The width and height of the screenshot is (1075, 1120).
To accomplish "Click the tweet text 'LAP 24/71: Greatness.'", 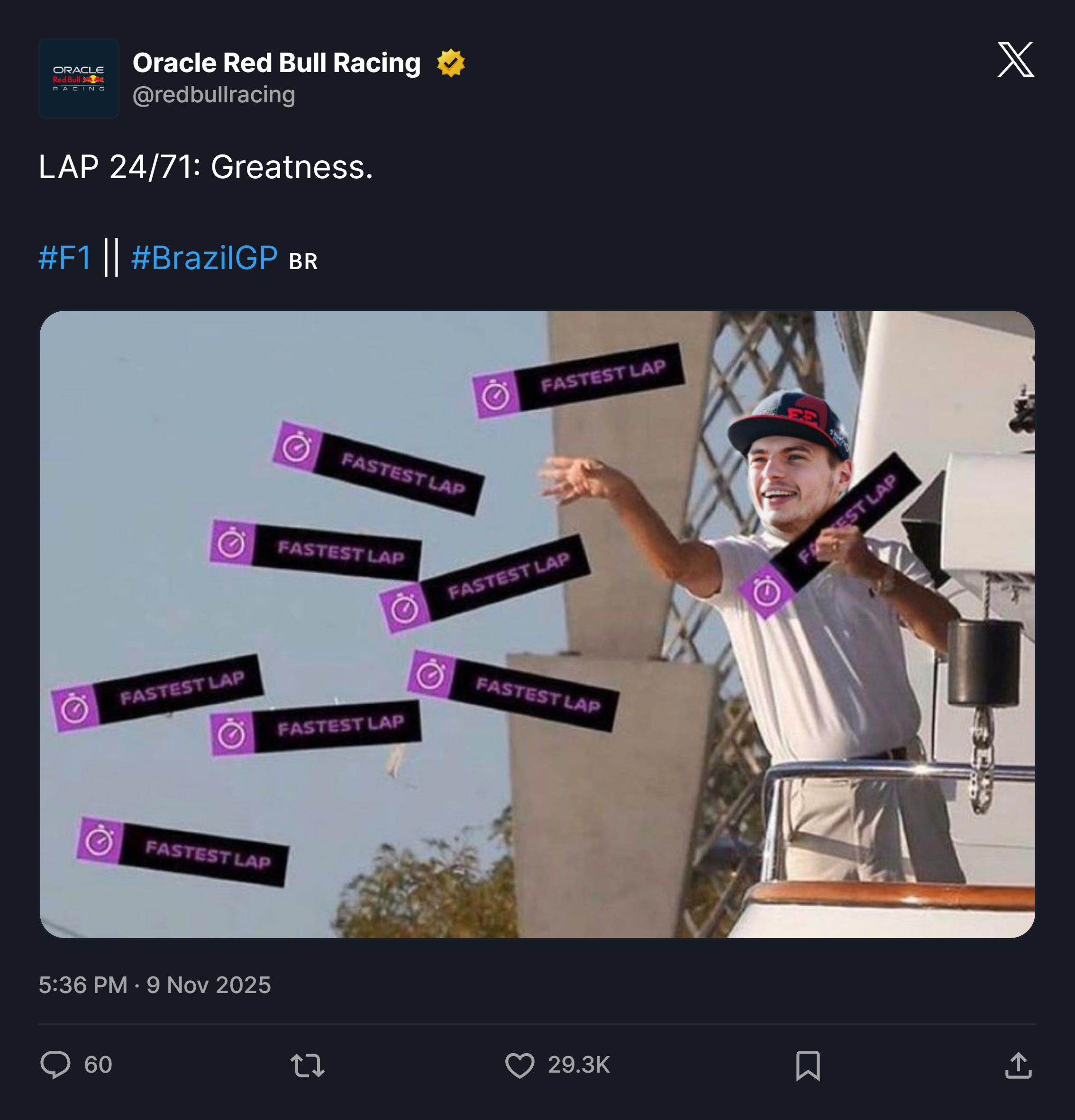I will click(x=206, y=167).
